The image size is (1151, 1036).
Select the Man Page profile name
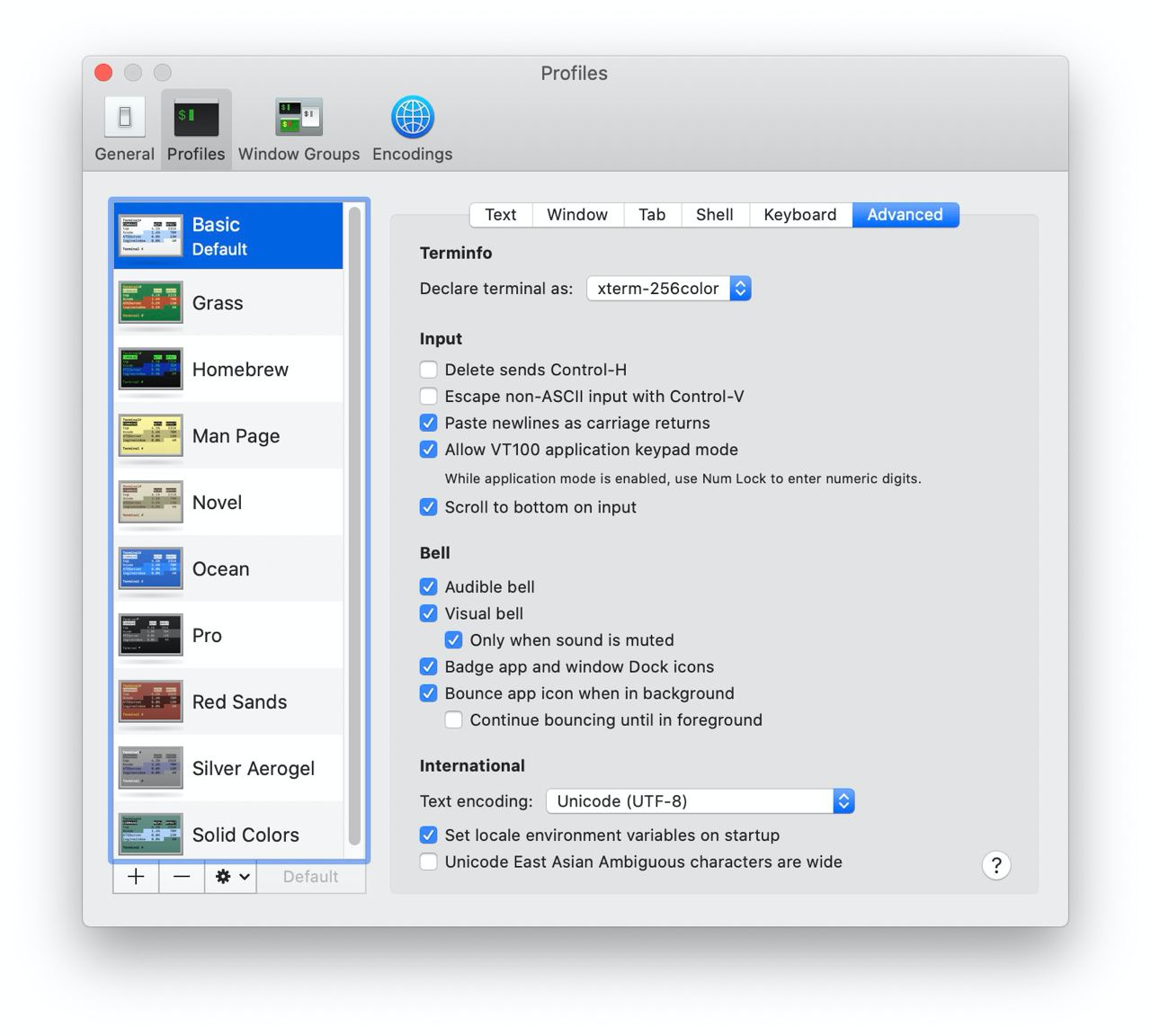[x=236, y=436]
